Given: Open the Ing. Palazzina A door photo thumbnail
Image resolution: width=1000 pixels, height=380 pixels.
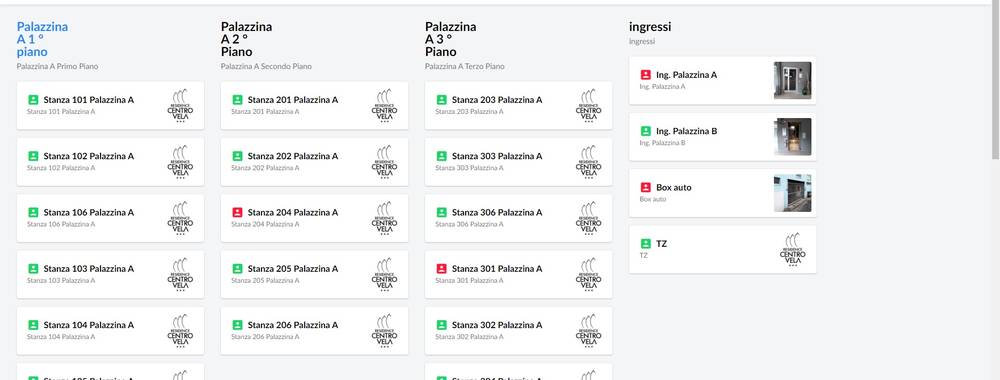Looking at the screenshot, I should [793, 80].
